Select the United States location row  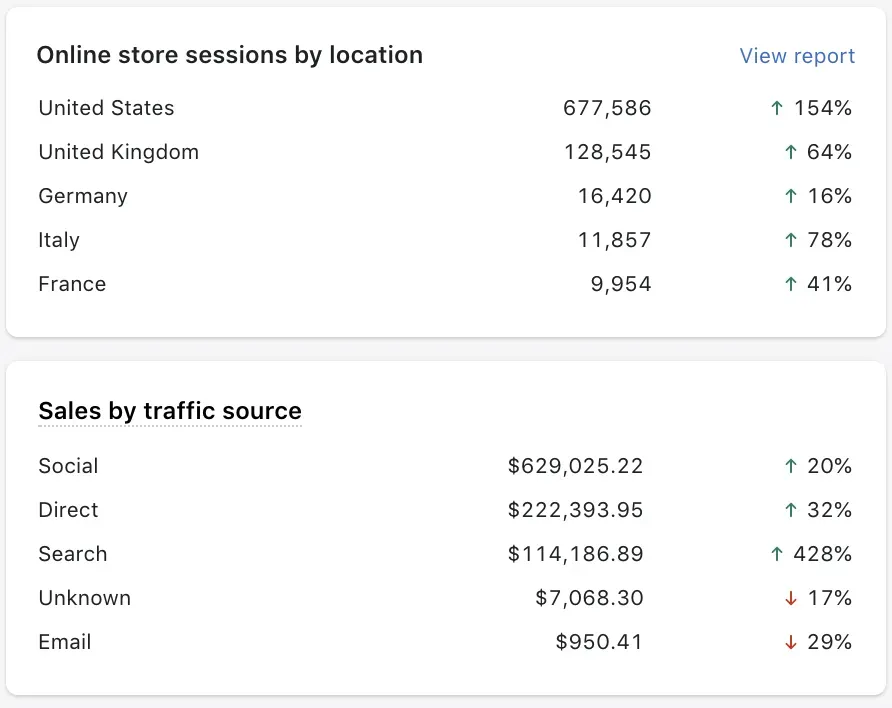(x=106, y=108)
